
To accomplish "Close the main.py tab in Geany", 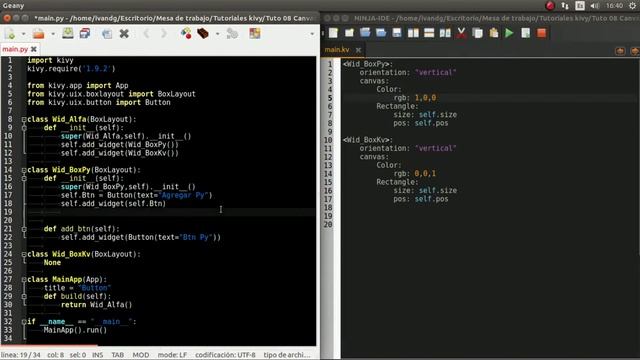I will [33, 49].
